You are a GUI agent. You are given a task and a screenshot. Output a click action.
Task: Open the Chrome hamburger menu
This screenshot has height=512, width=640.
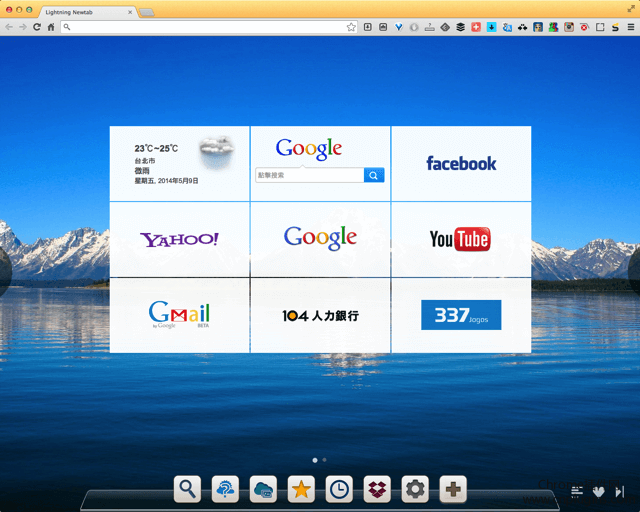pos(631,27)
